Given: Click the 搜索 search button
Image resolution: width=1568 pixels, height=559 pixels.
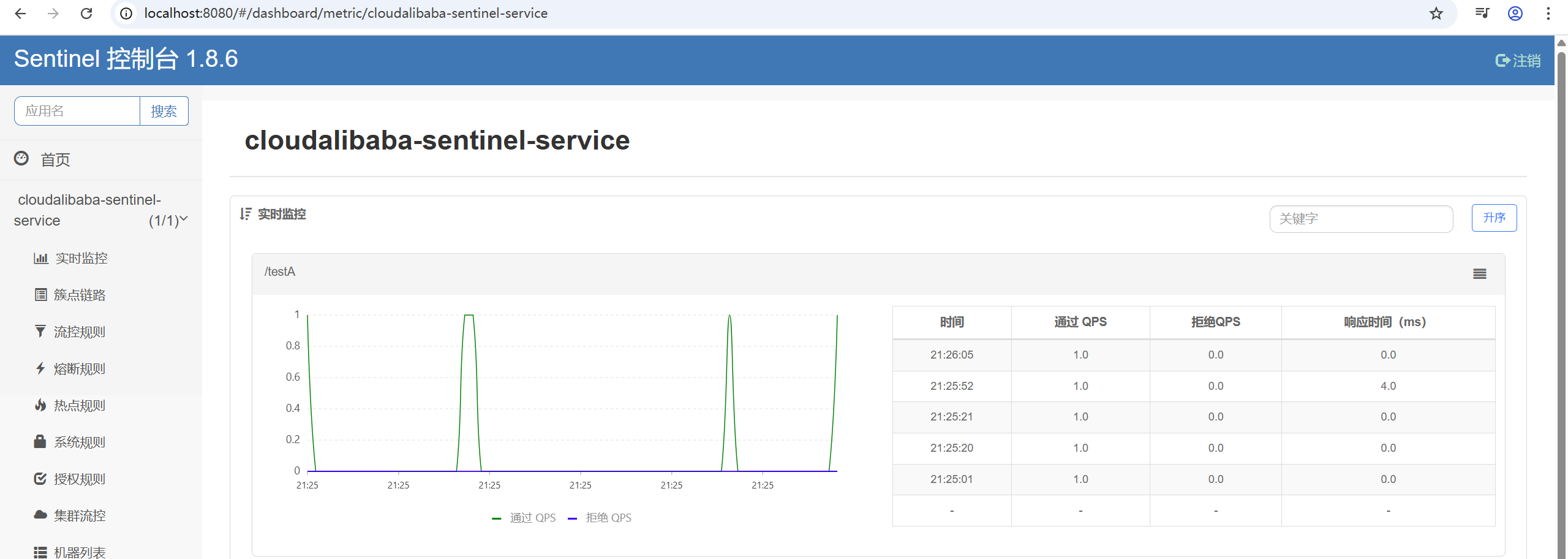Looking at the screenshot, I should pyautogui.click(x=164, y=111).
